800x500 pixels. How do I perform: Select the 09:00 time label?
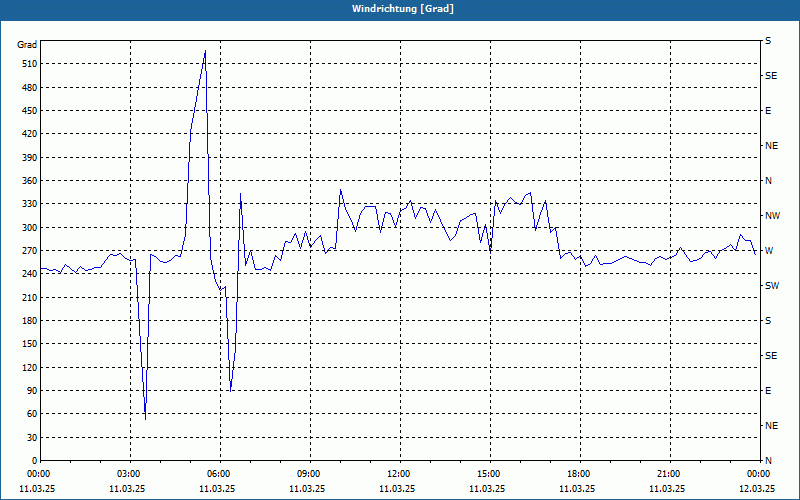click(310, 474)
